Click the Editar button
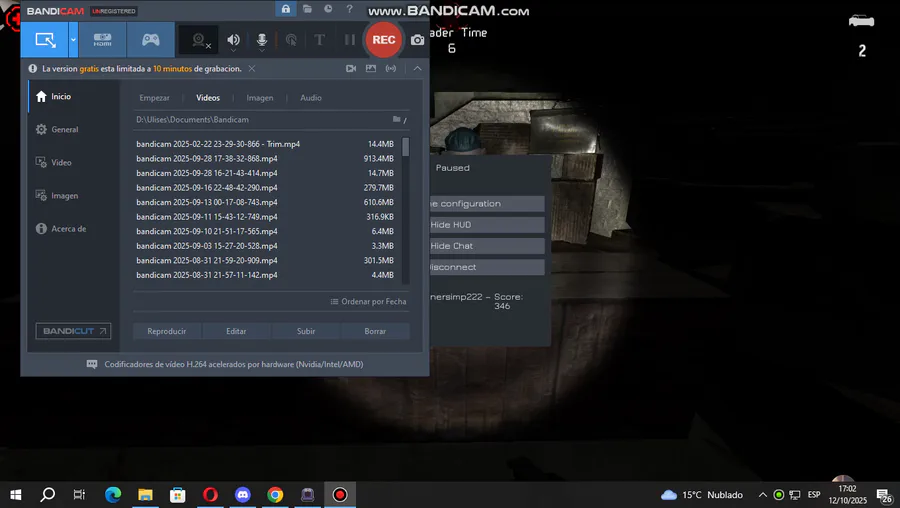 (236, 331)
